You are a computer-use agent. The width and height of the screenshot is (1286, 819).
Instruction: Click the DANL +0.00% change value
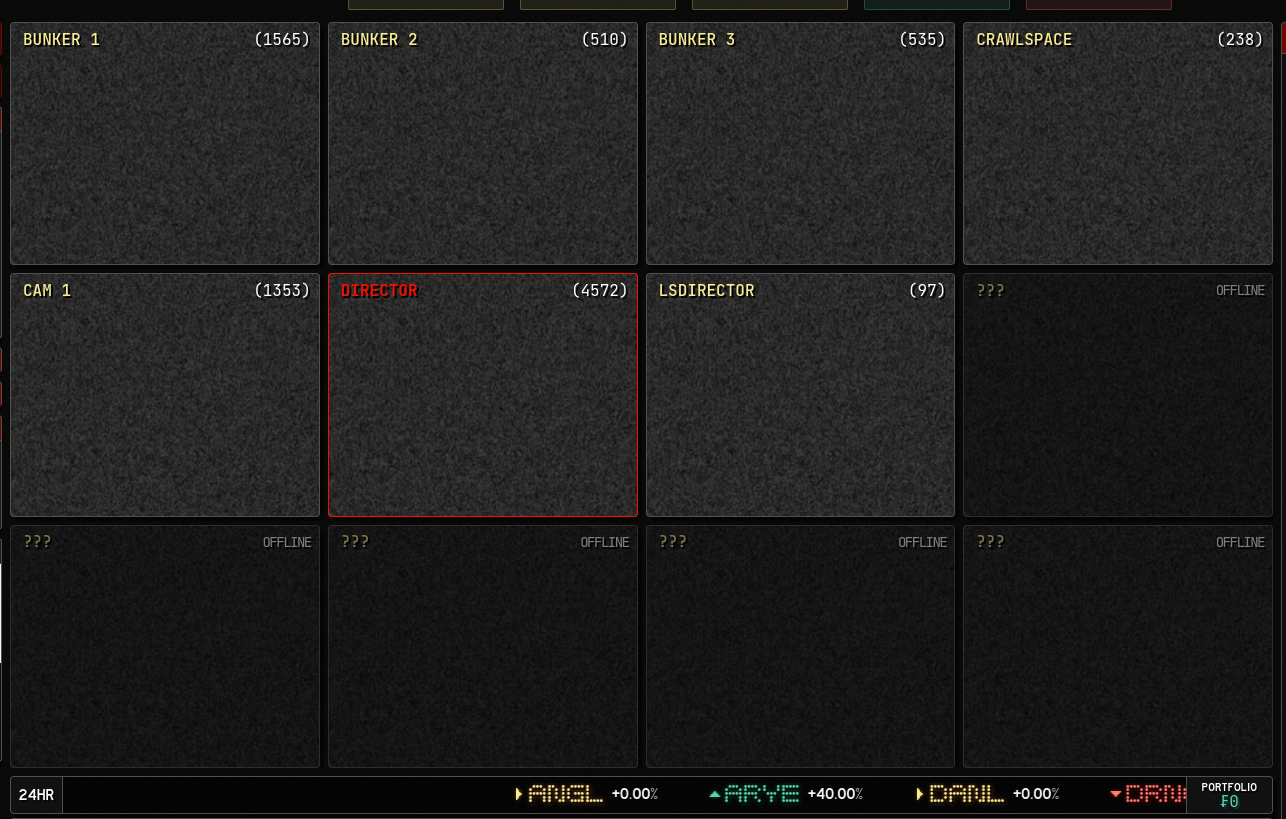pos(1036,794)
